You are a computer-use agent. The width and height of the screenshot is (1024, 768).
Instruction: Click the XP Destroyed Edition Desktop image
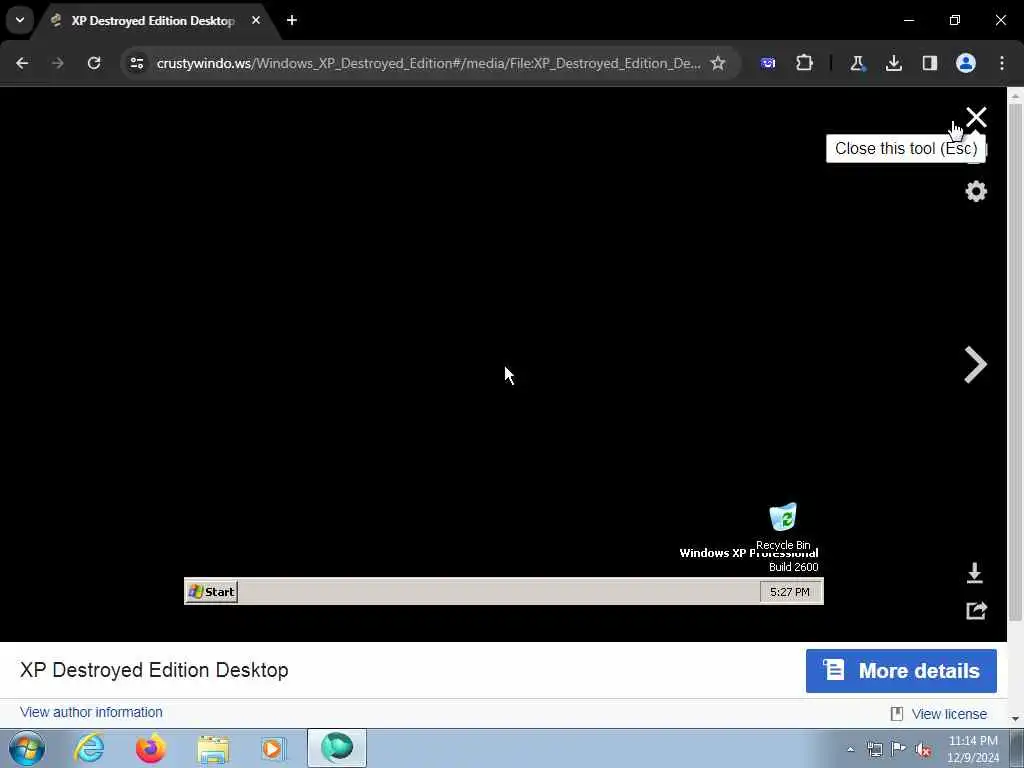[504, 364]
